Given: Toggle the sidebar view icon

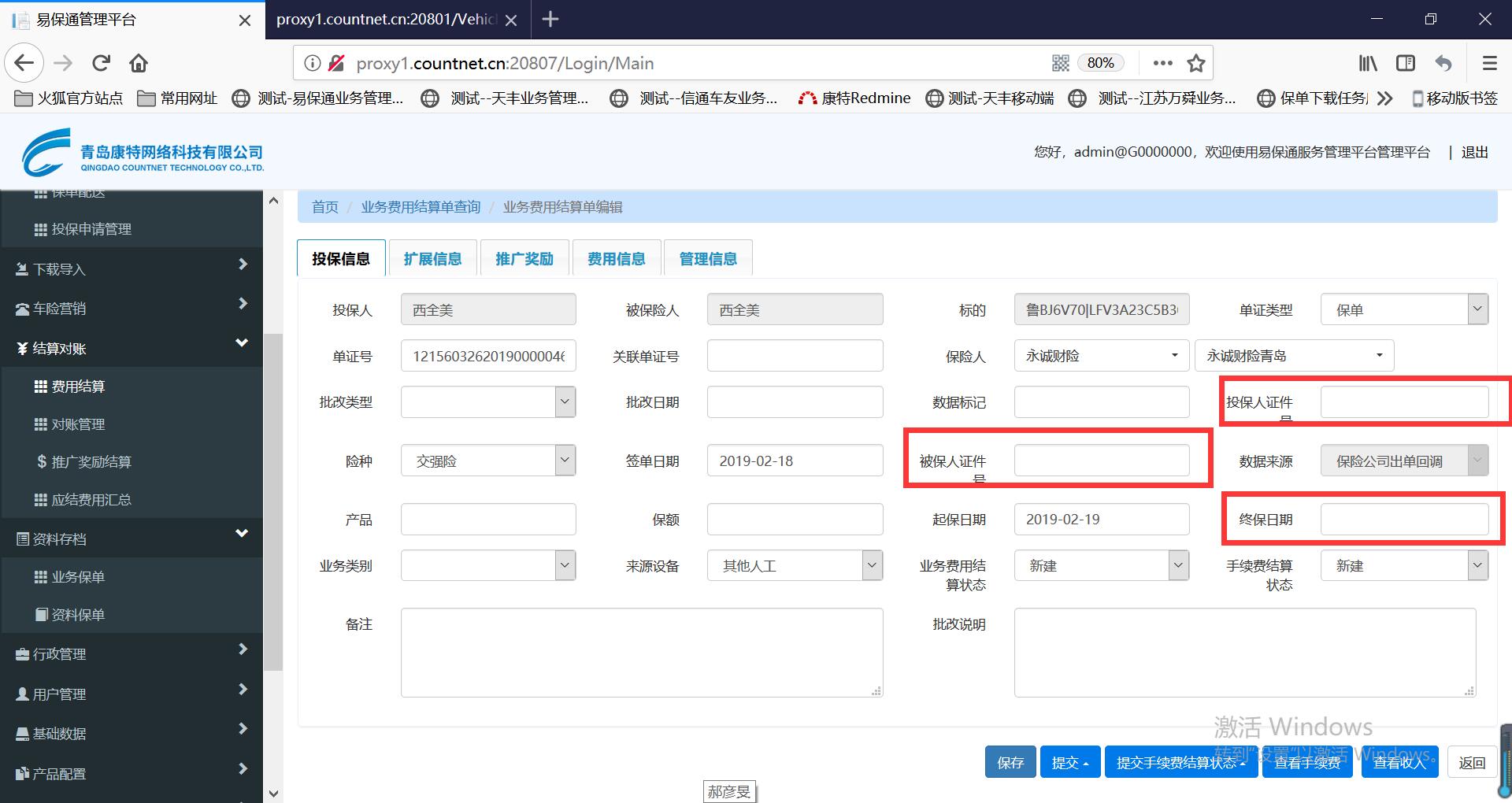Looking at the screenshot, I should tap(1405, 63).
